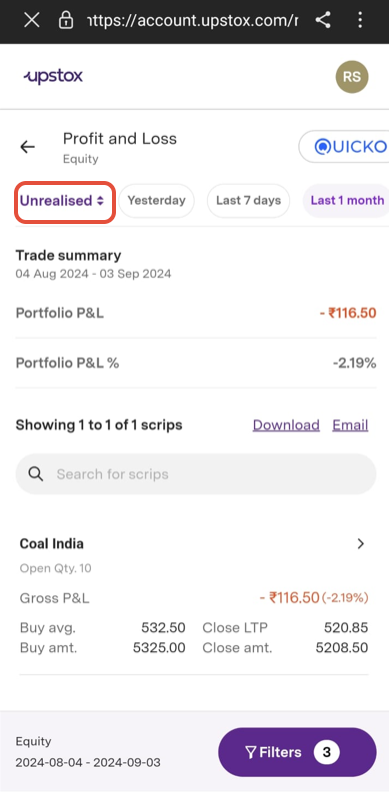The image size is (389, 797).
Task: Open the RS profile avatar
Action: click(352, 77)
